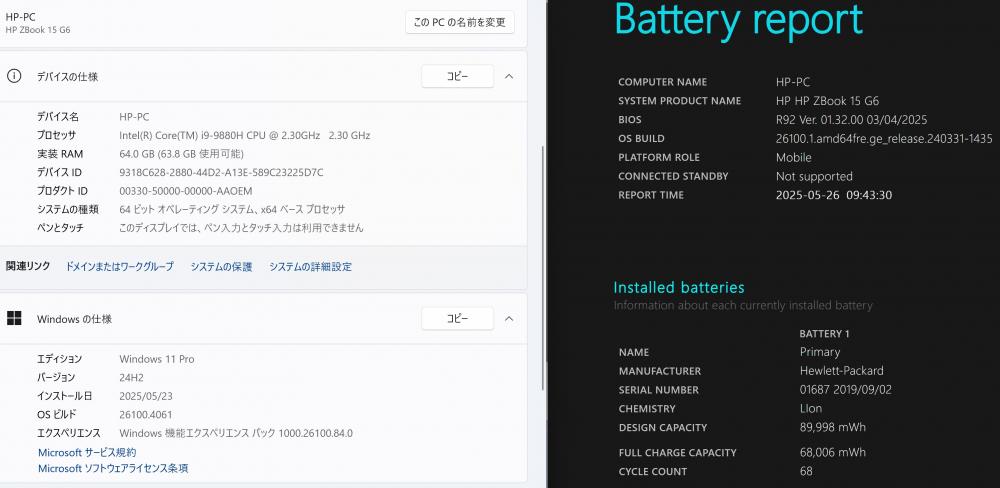Screen dimensions: 1000x488
Task: Select the エディション value Windows 11 Pro
Action: point(157,359)
